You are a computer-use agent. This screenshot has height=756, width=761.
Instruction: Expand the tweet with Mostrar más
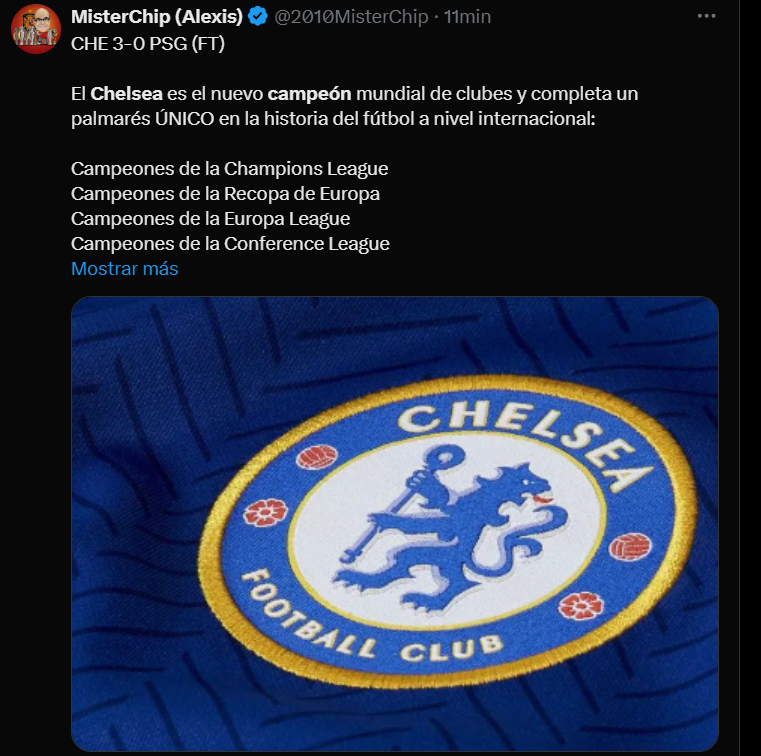[x=124, y=268]
